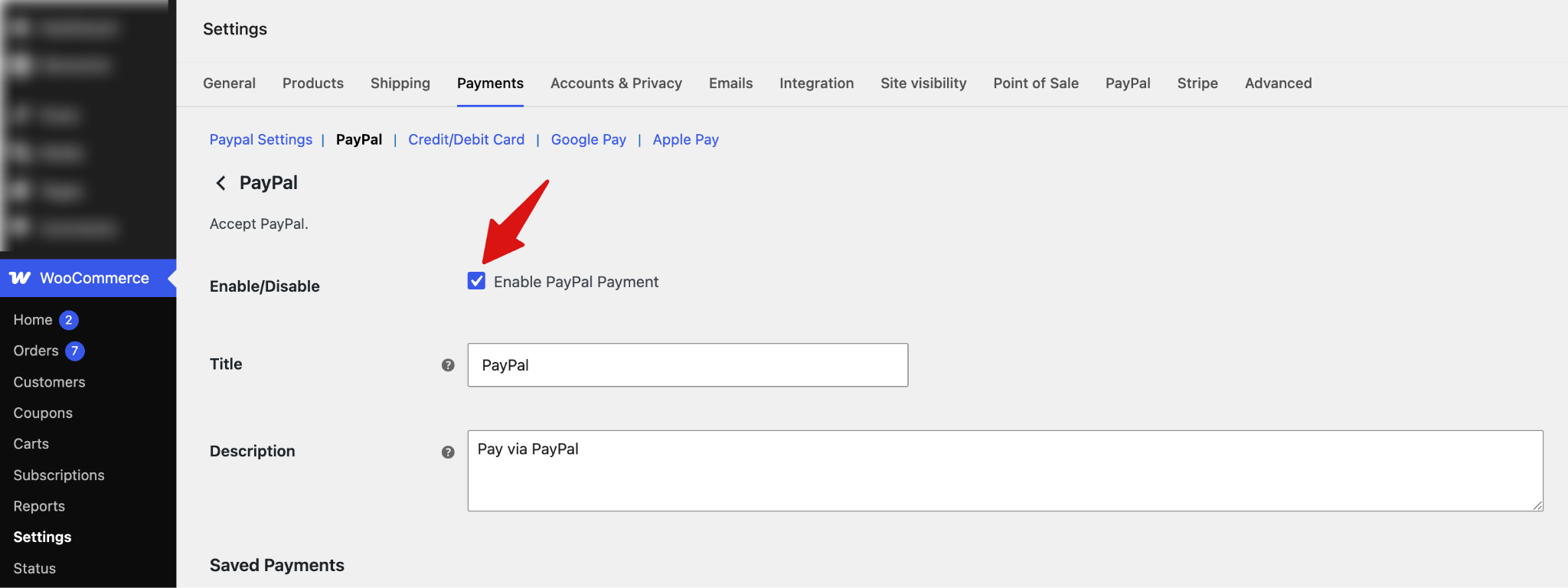Select the Payments tab
Image resolution: width=1568 pixels, height=588 pixels.
[x=490, y=83]
